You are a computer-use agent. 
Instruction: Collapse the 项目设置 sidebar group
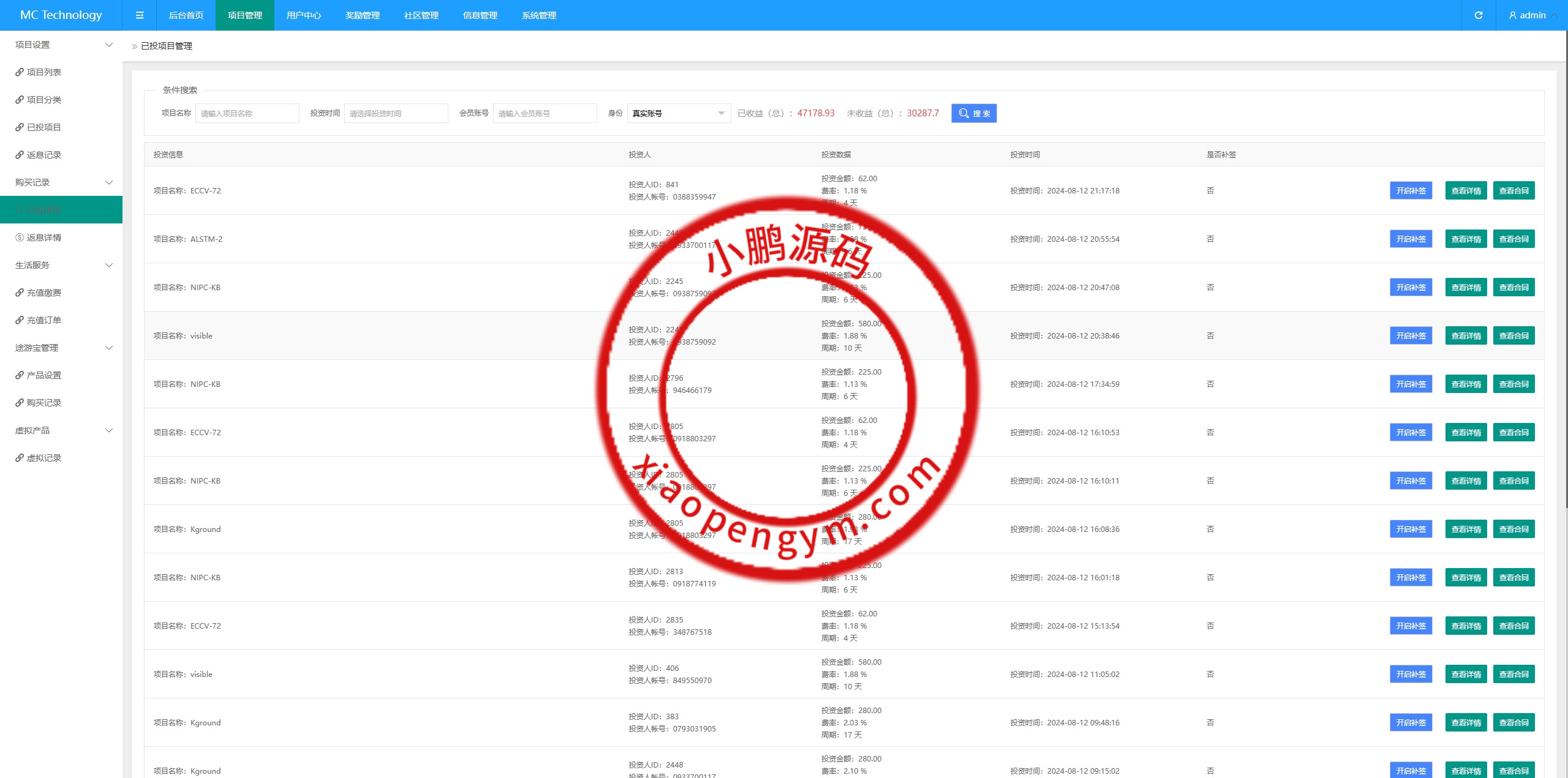point(109,45)
